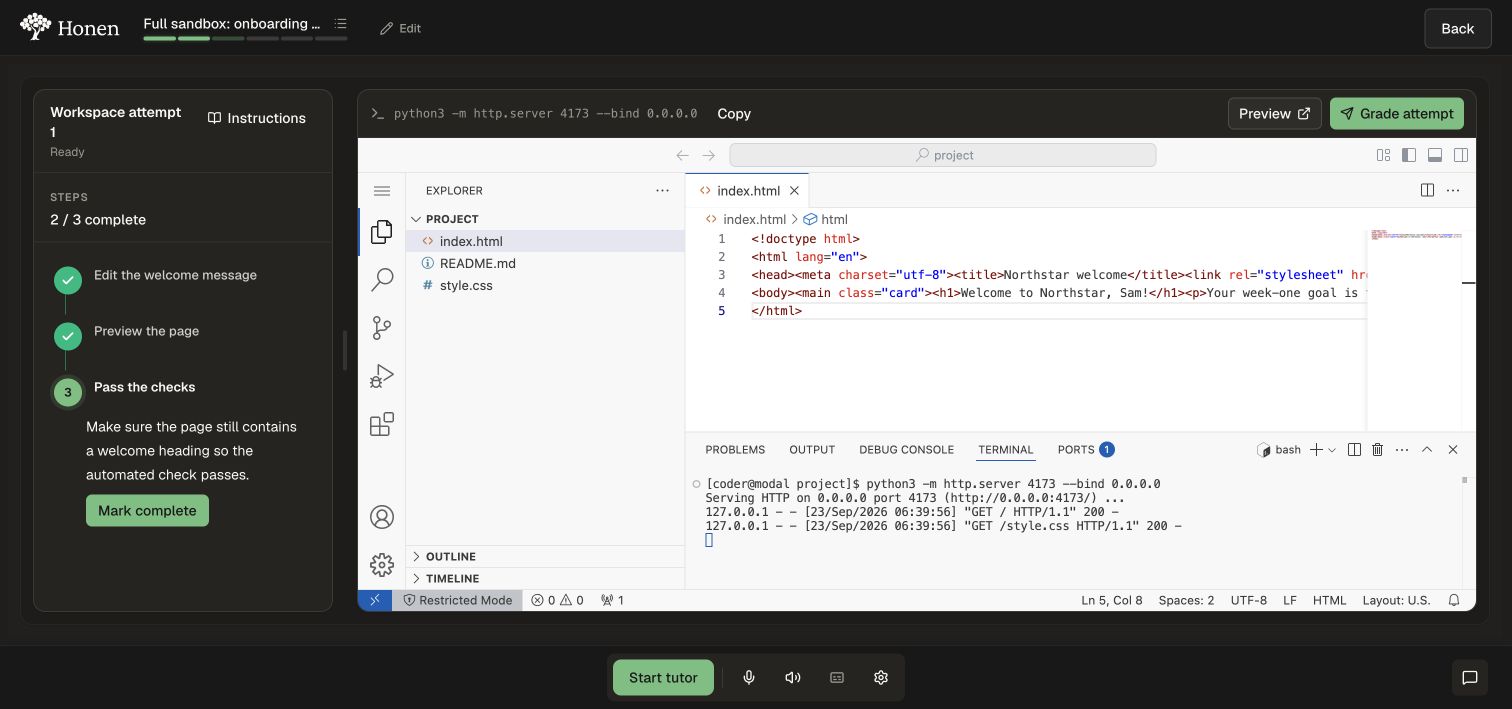Go back with the left arrow
Viewport: 1512px width, 709px height.
682,155
